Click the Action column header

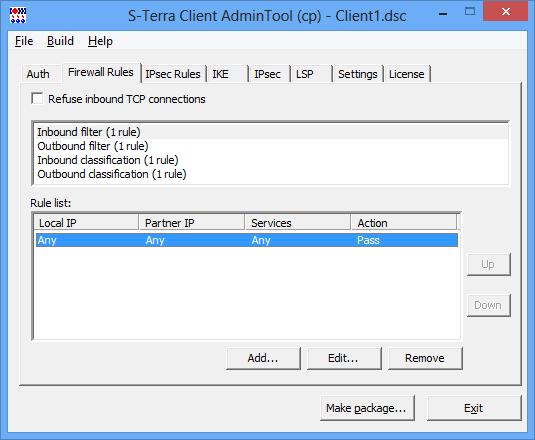pos(404,223)
